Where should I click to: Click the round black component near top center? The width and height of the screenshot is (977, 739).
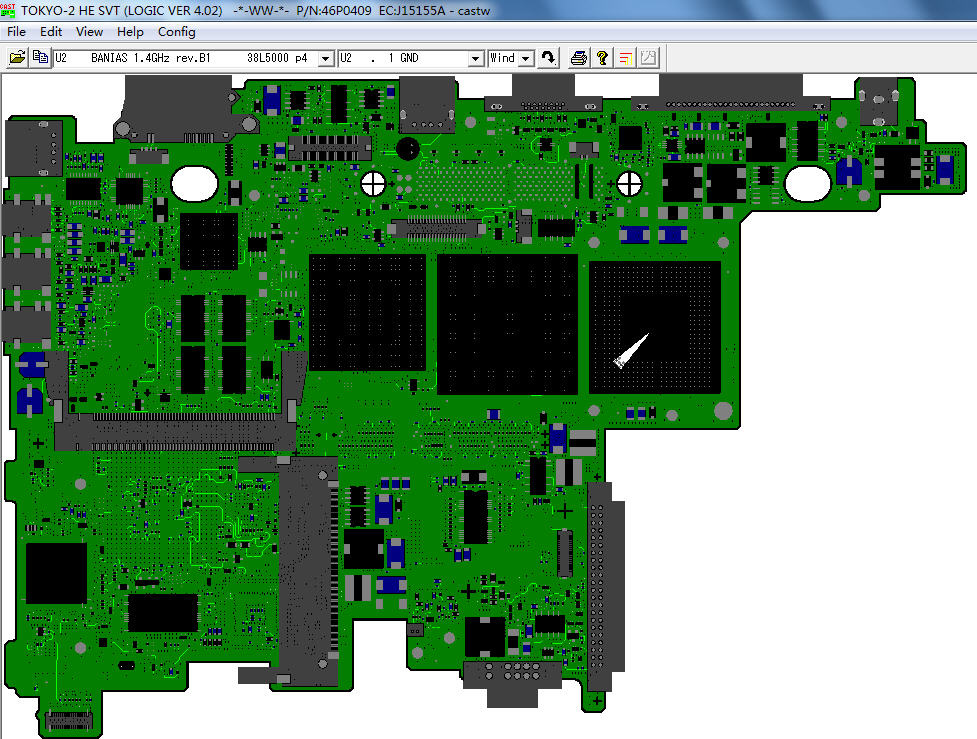407,149
